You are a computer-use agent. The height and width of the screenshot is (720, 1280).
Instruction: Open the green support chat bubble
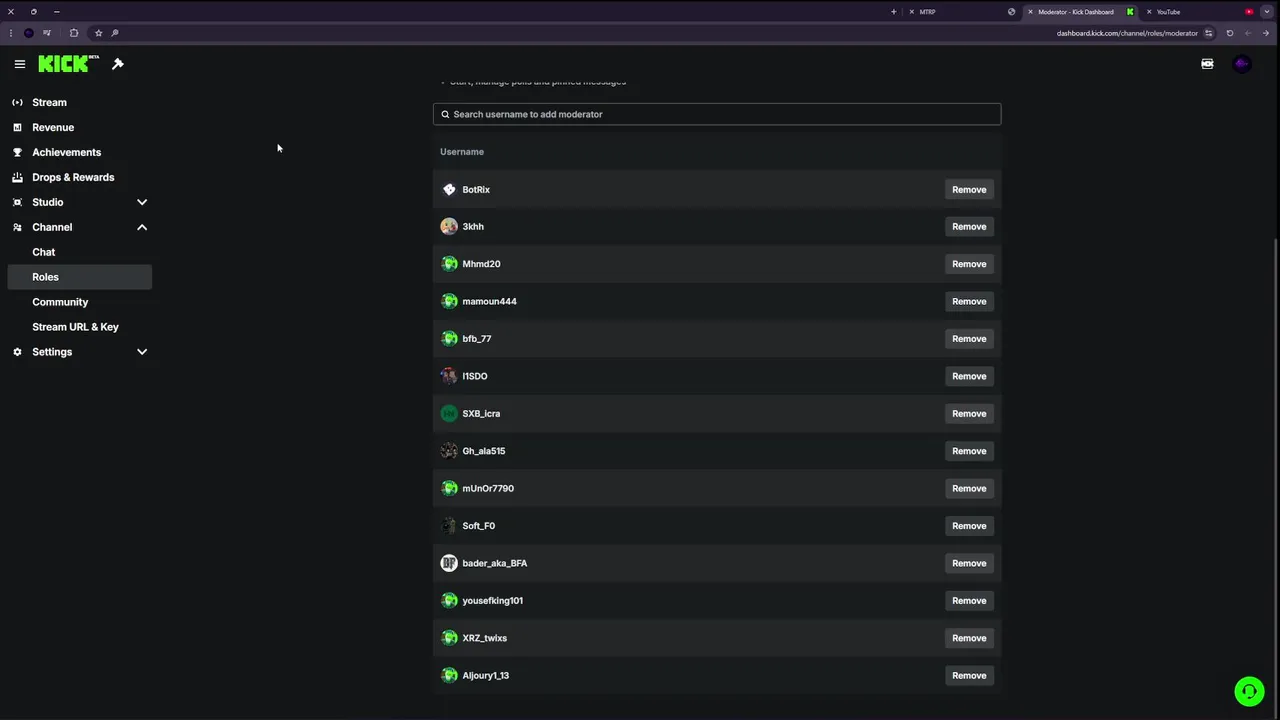click(1249, 691)
